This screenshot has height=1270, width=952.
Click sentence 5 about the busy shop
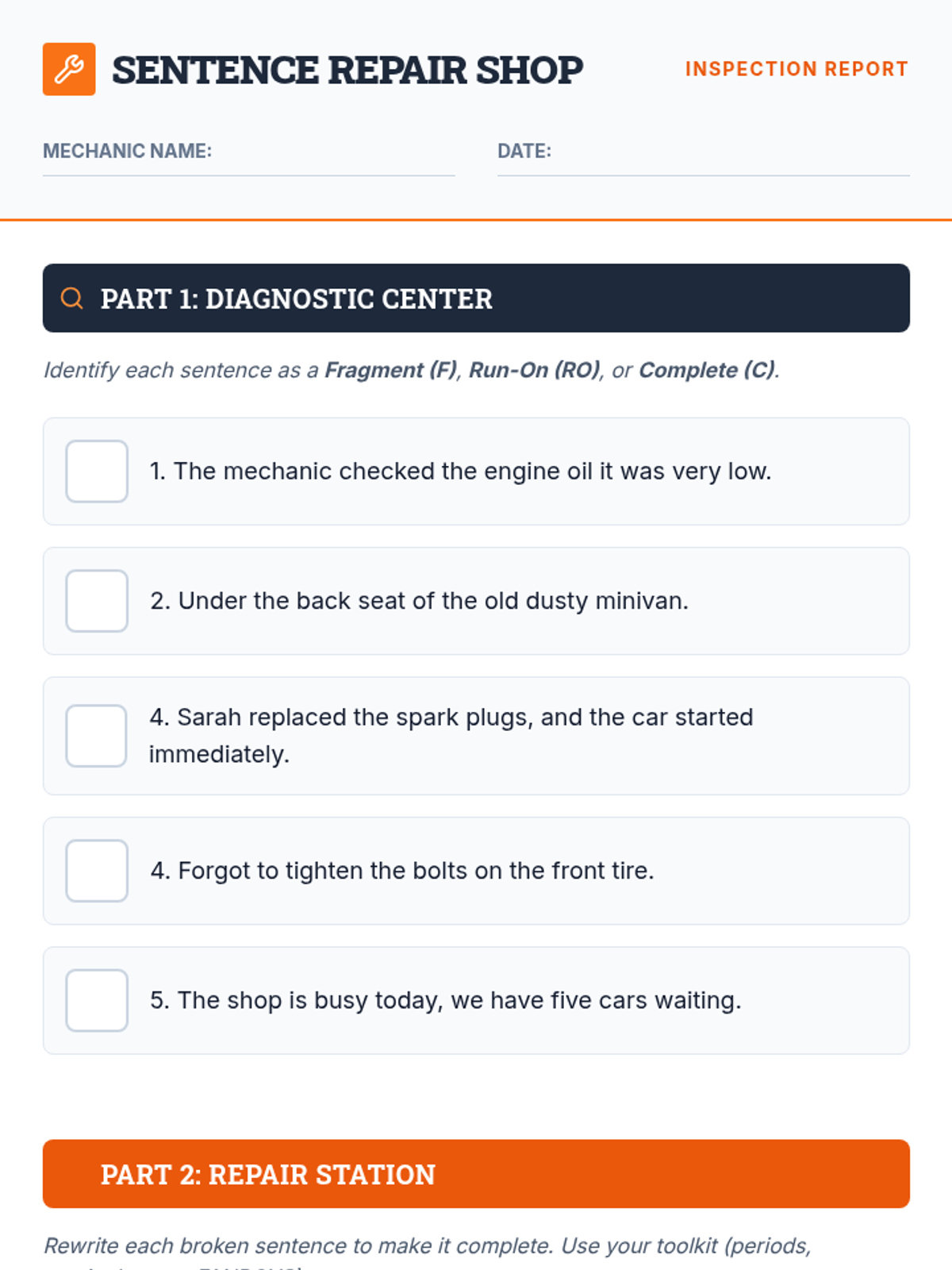coord(445,1000)
